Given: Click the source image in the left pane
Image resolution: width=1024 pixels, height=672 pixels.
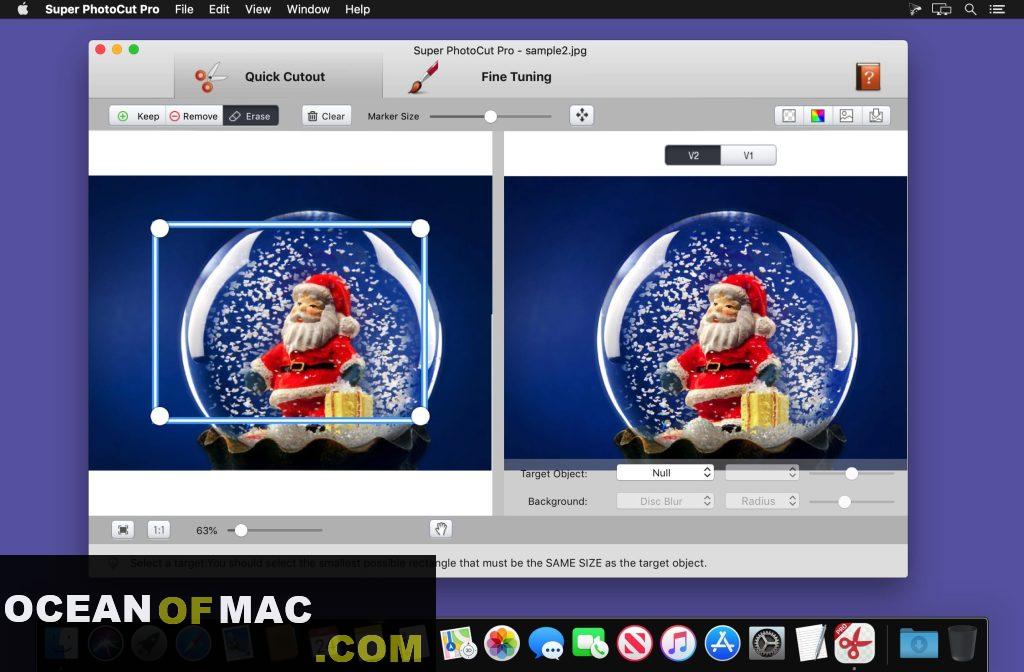Looking at the screenshot, I should (x=290, y=323).
